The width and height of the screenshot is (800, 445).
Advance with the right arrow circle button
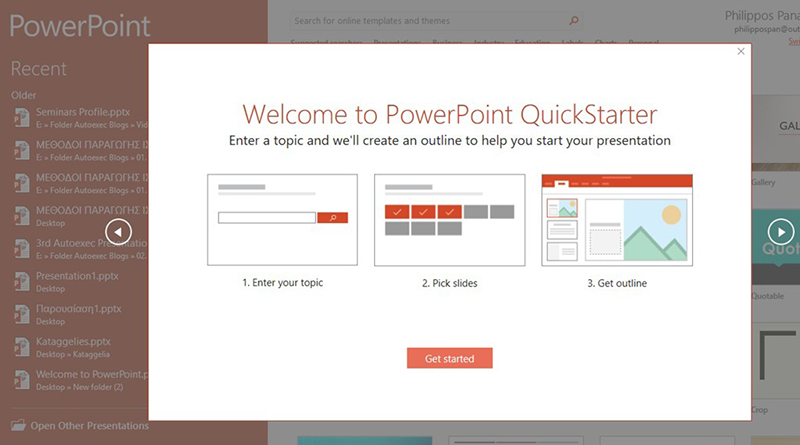[781, 232]
